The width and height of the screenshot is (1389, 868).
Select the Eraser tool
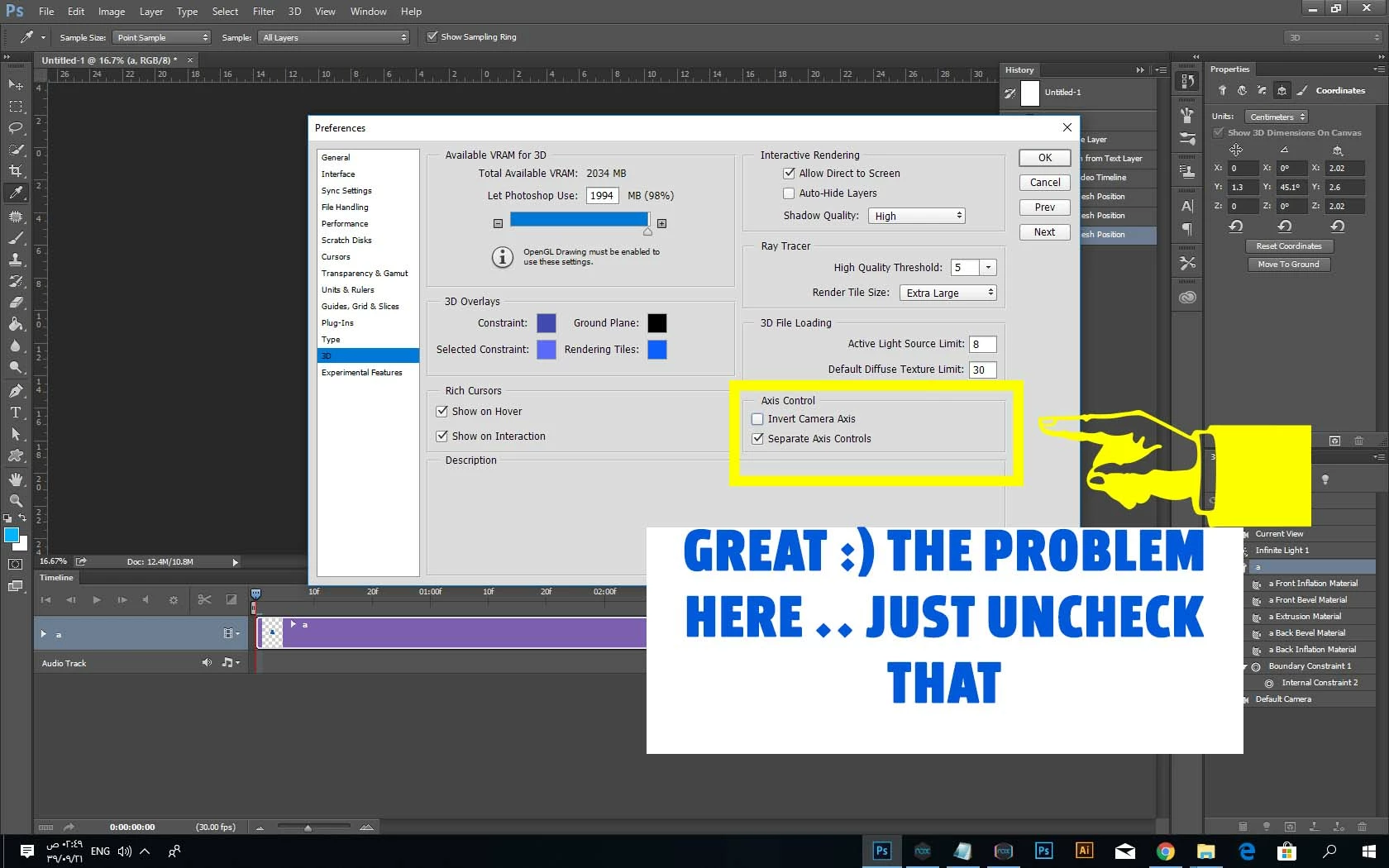coord(16,303)
